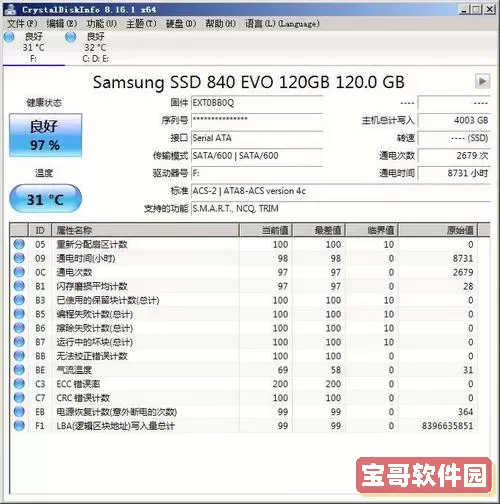
Task: Click the 临界值 column header
Action: pos(372,230)
